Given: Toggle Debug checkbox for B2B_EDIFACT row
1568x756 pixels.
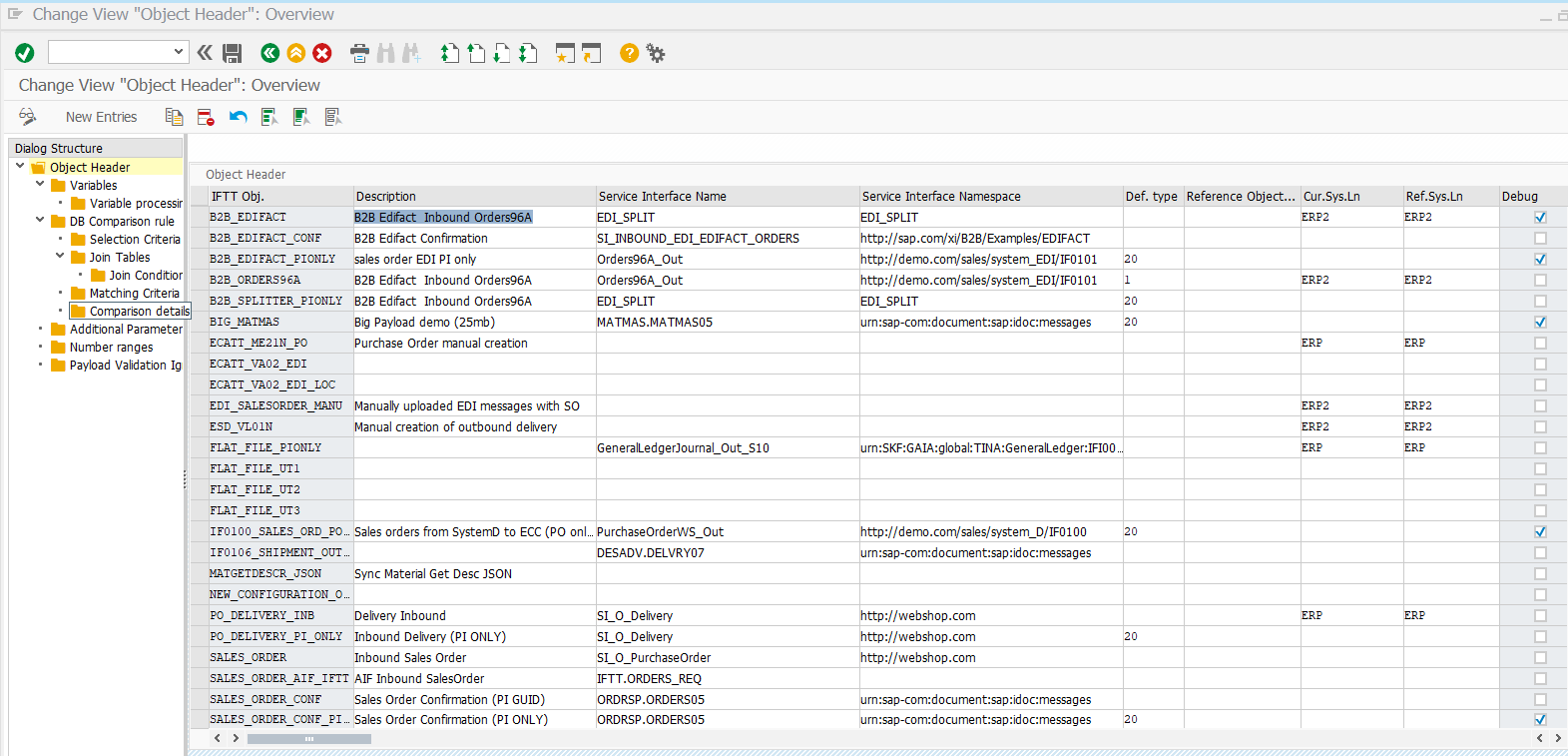Looking at the screenshot, I should [1540, 217].
